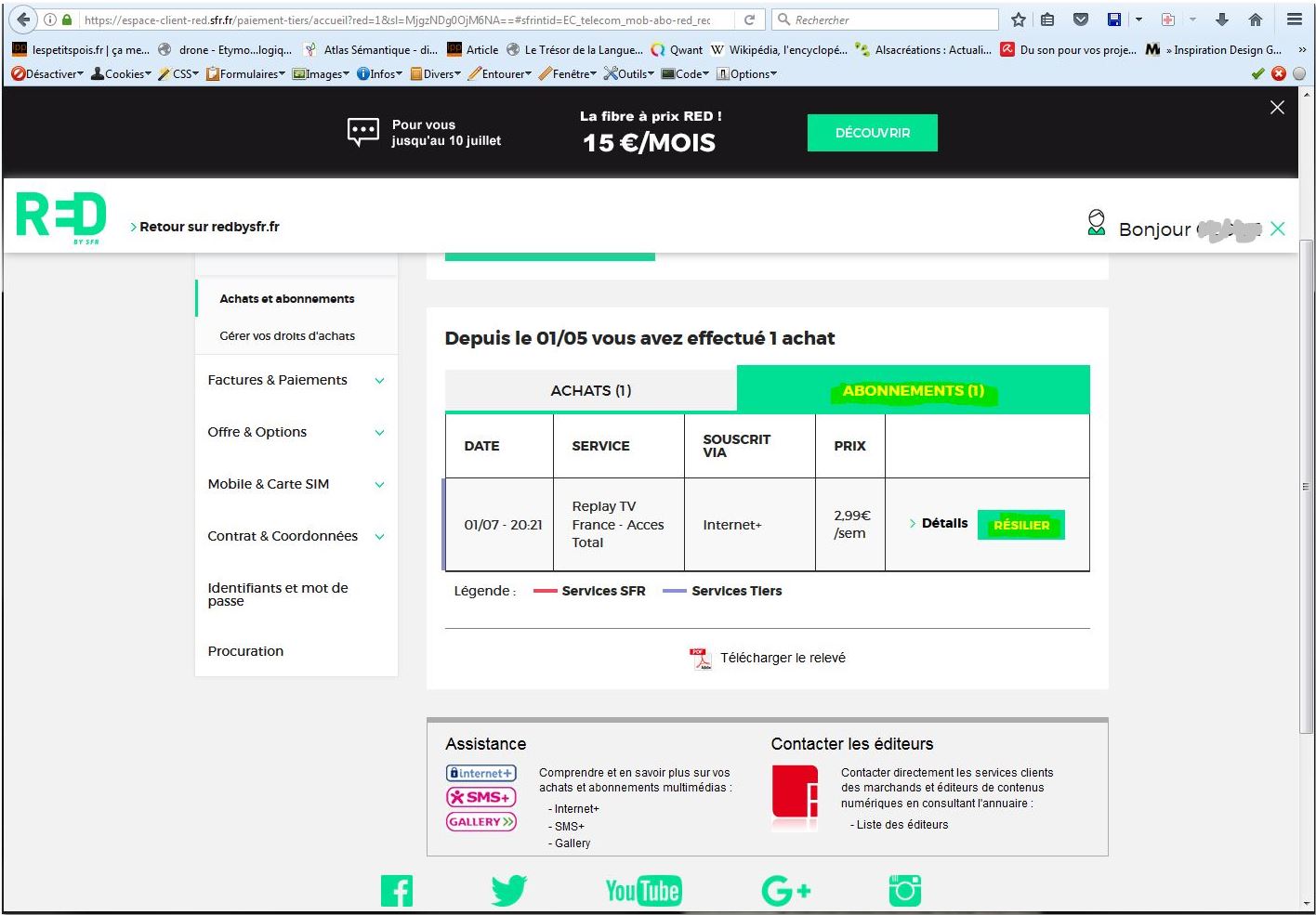Click the Rechercher search field
Image resolution: width=1316 pixels, height=915 pixels.
[x=894, y=20]
